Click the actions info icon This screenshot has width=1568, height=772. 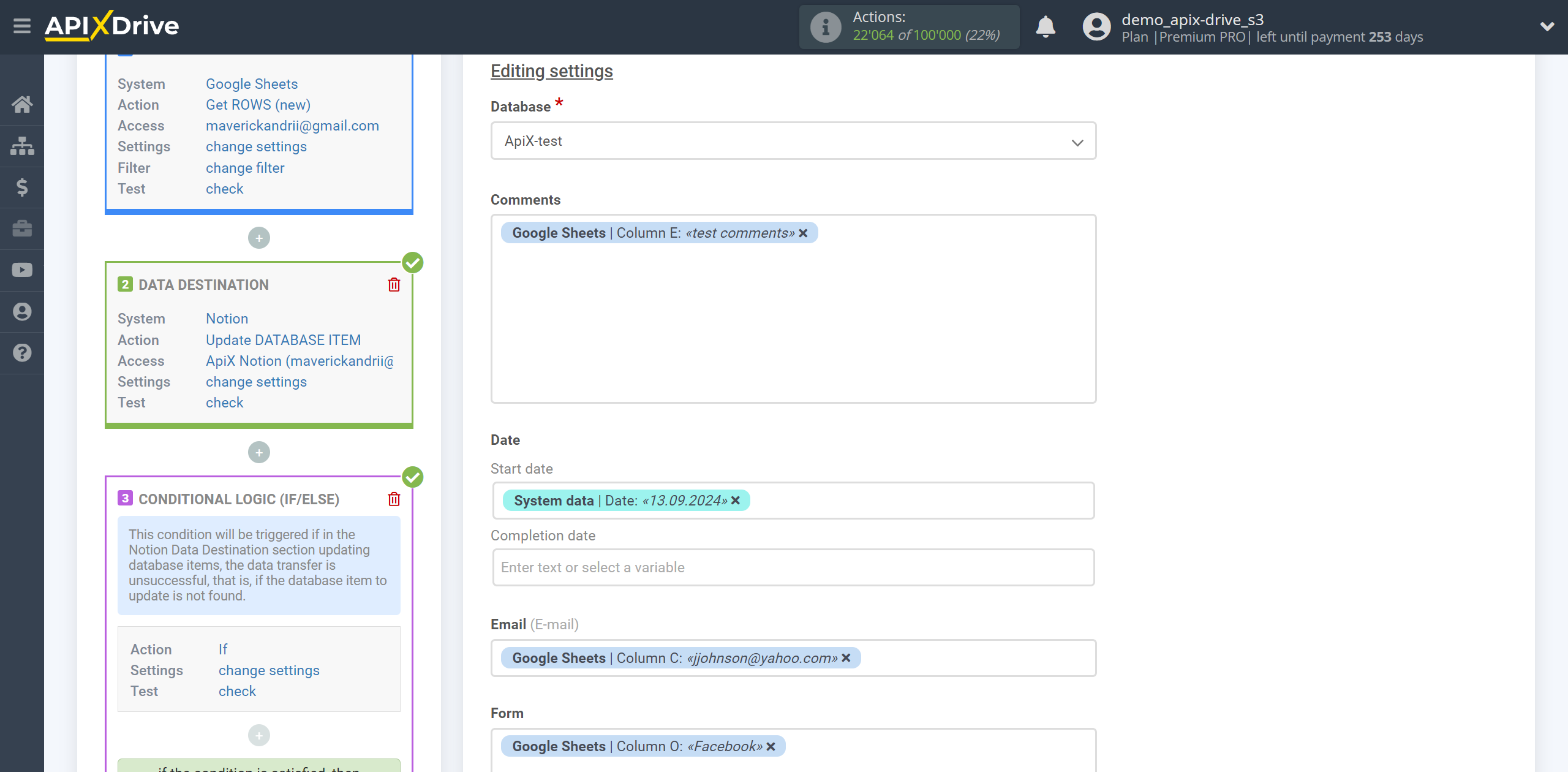pyautogui.click(x=825, y=27)
